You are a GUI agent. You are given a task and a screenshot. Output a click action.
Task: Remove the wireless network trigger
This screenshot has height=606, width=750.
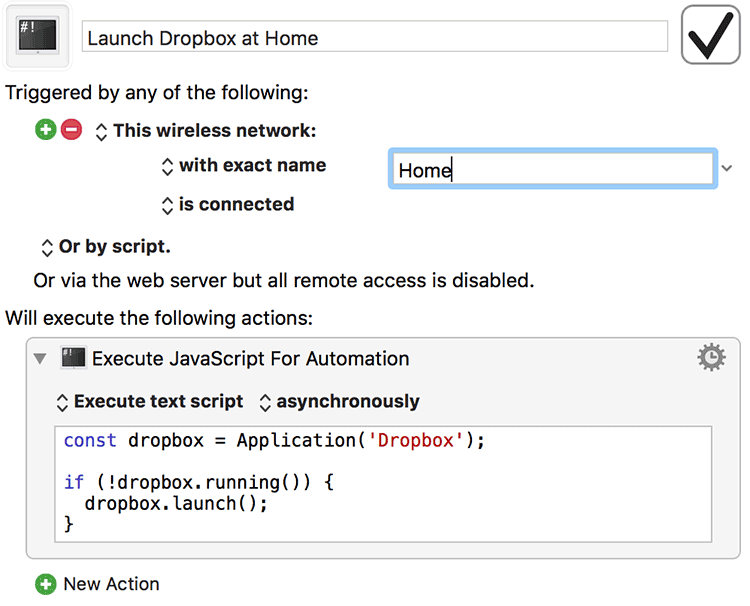tap(72, 130)
